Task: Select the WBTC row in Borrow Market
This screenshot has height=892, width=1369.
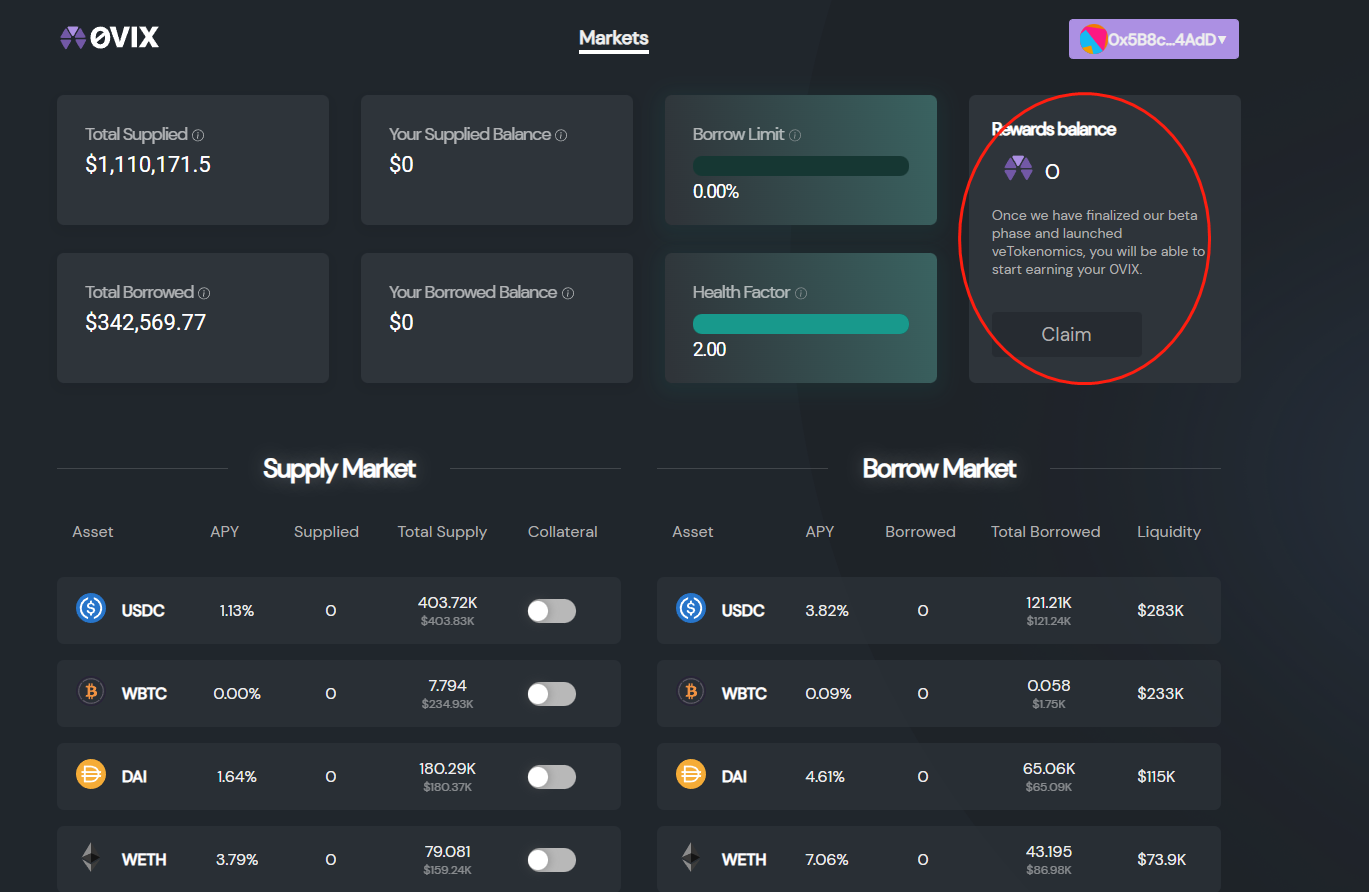Action: 938,693
